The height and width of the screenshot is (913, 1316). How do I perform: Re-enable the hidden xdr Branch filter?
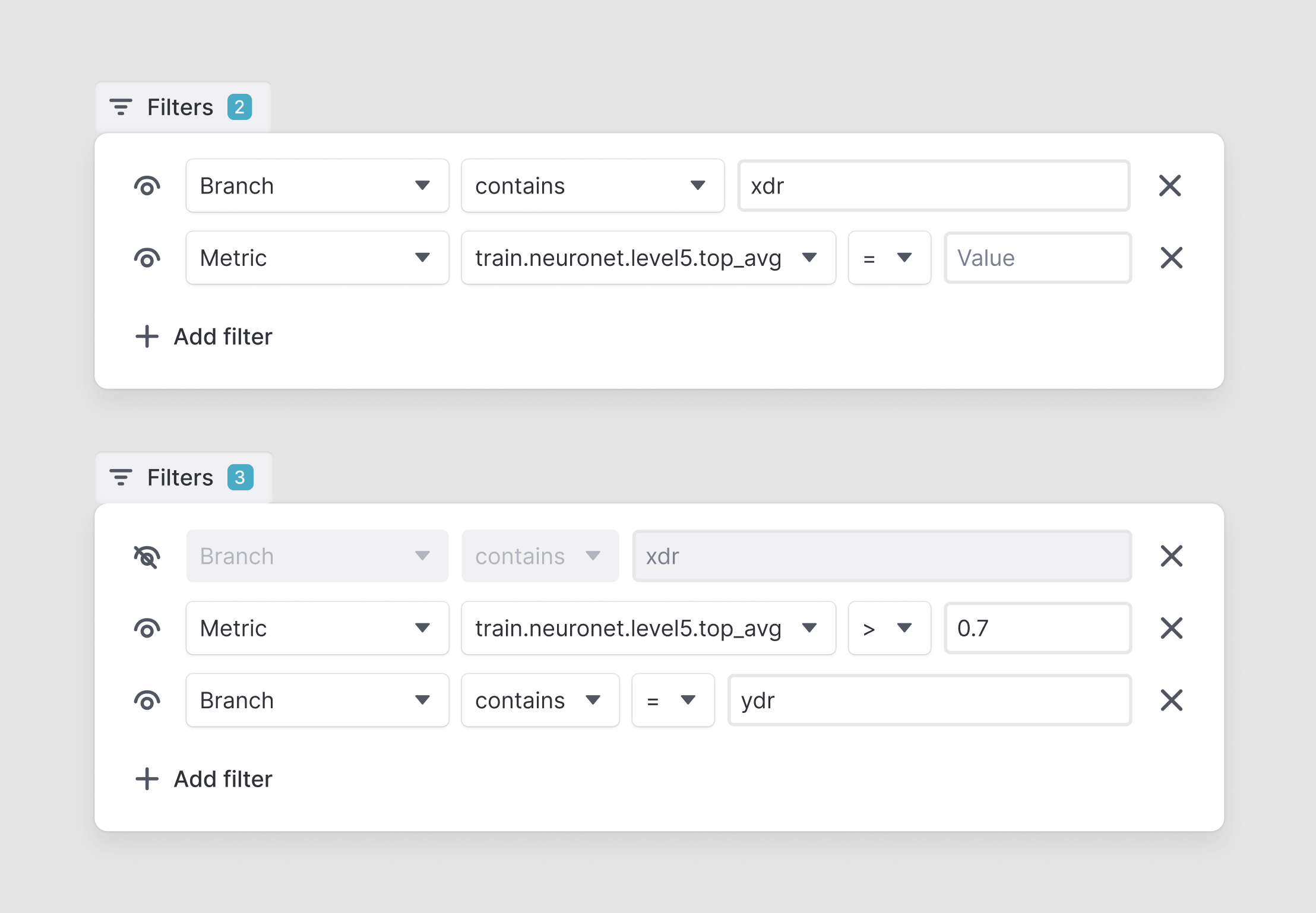click(147, 556)
